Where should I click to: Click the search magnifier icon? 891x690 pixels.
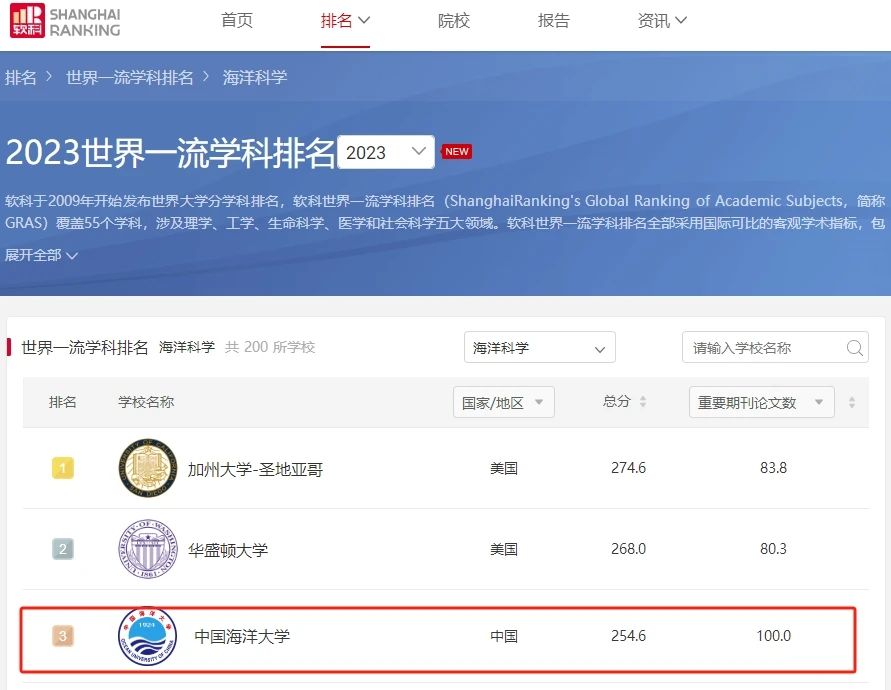pyautogui.click(x=855, y=348)
